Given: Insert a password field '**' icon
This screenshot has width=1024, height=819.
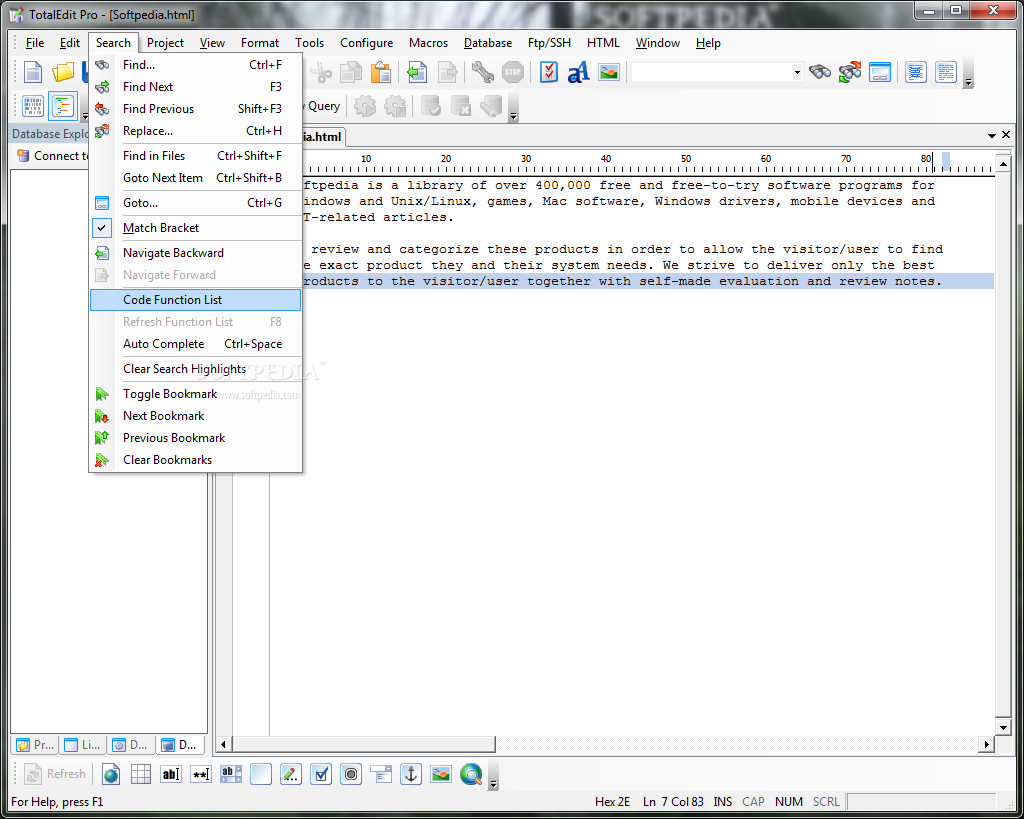Looking at the screenshot, I should 201,774.
